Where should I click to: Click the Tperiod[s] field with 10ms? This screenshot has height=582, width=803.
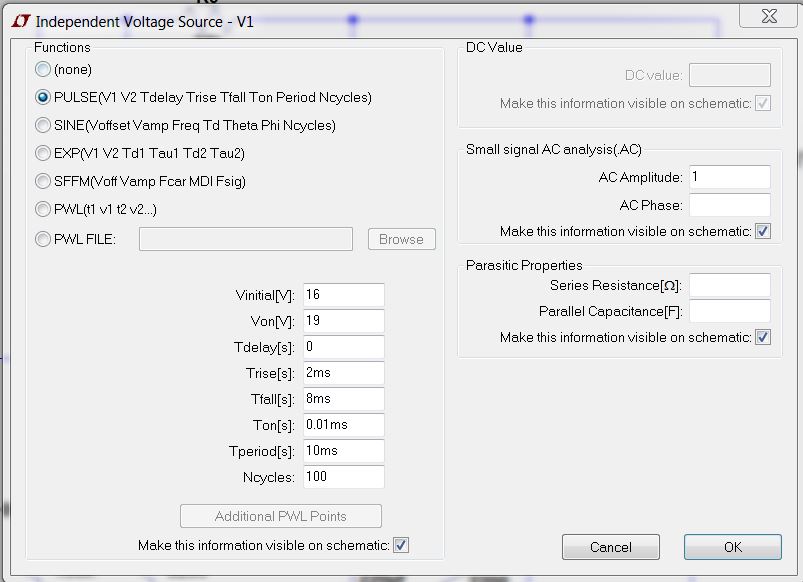coord(344,451)
